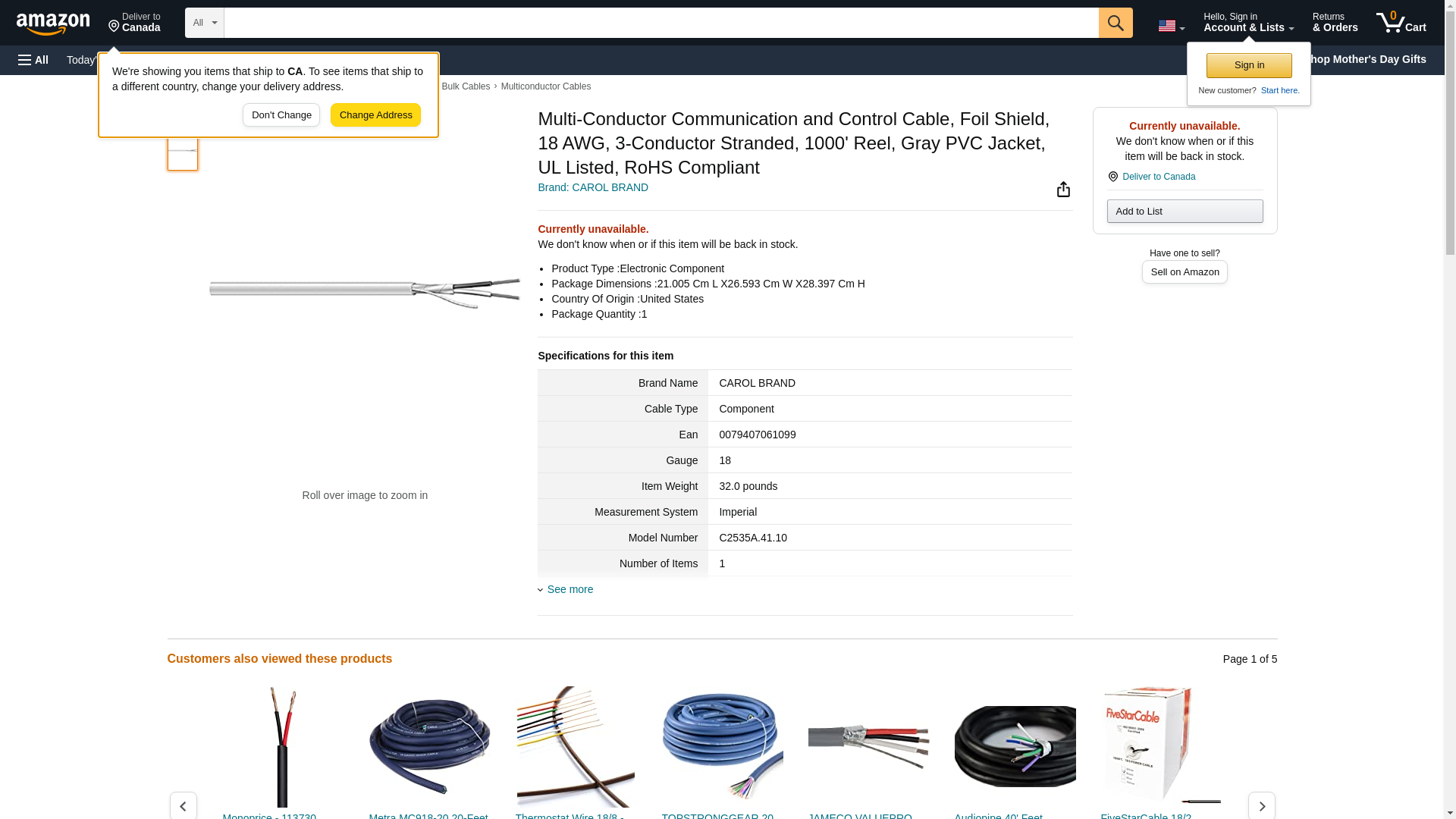Click the Change Address button
Viewport: 1456px width, 819px height.
point(375,115)
